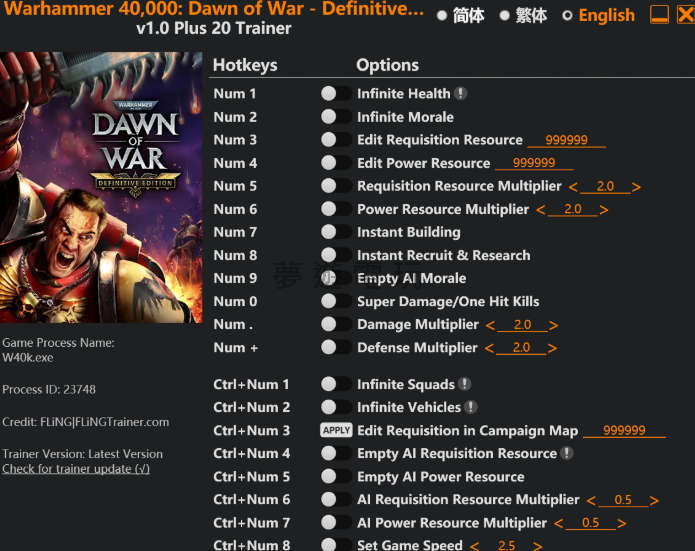The height and width of the screenshot is (551, 695).
Task: Toggle AI Requisition Resource Multiplier
Action: (x=336, y=499)
